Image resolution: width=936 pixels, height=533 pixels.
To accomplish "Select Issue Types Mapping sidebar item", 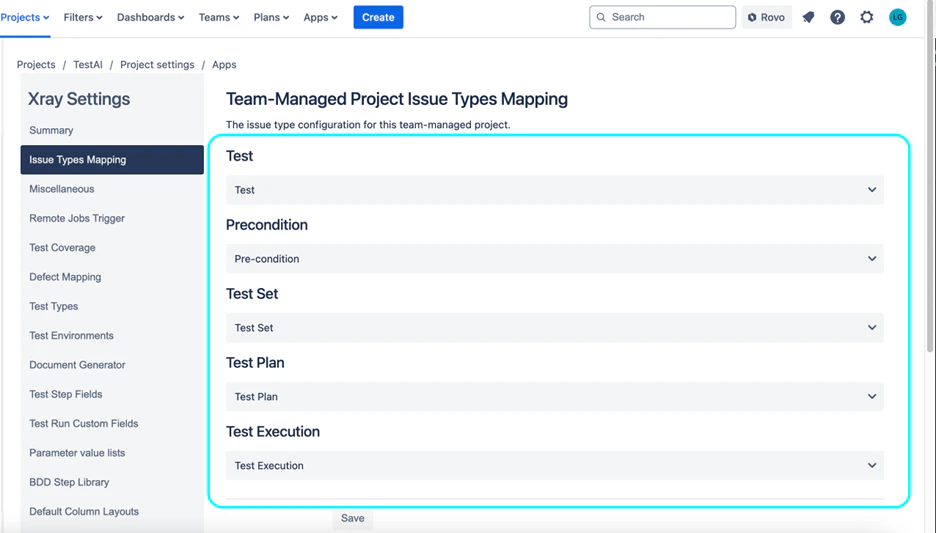I will click(x=112, y=159).
